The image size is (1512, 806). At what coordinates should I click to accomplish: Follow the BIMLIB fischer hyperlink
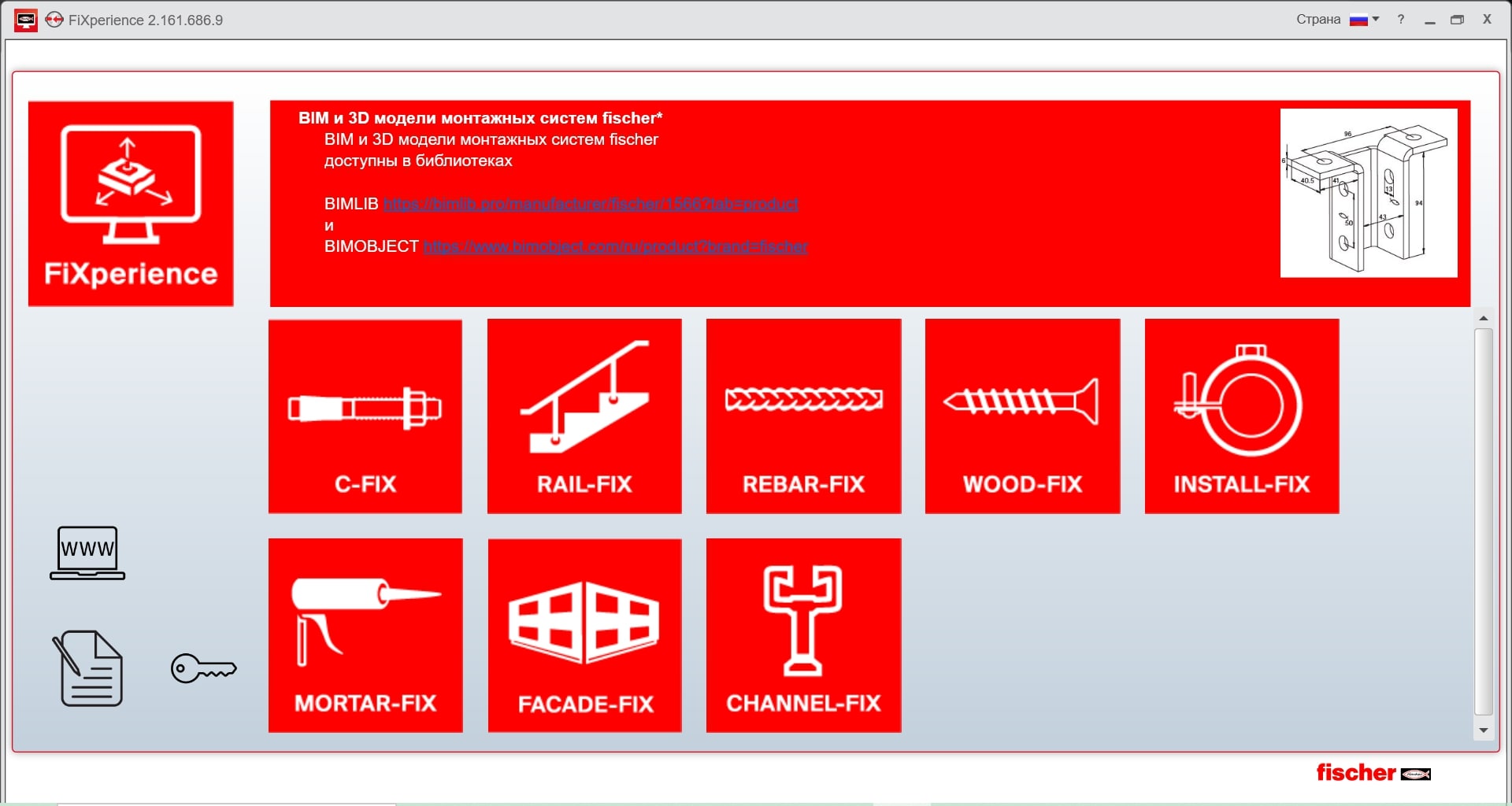(x=590, y=204)
